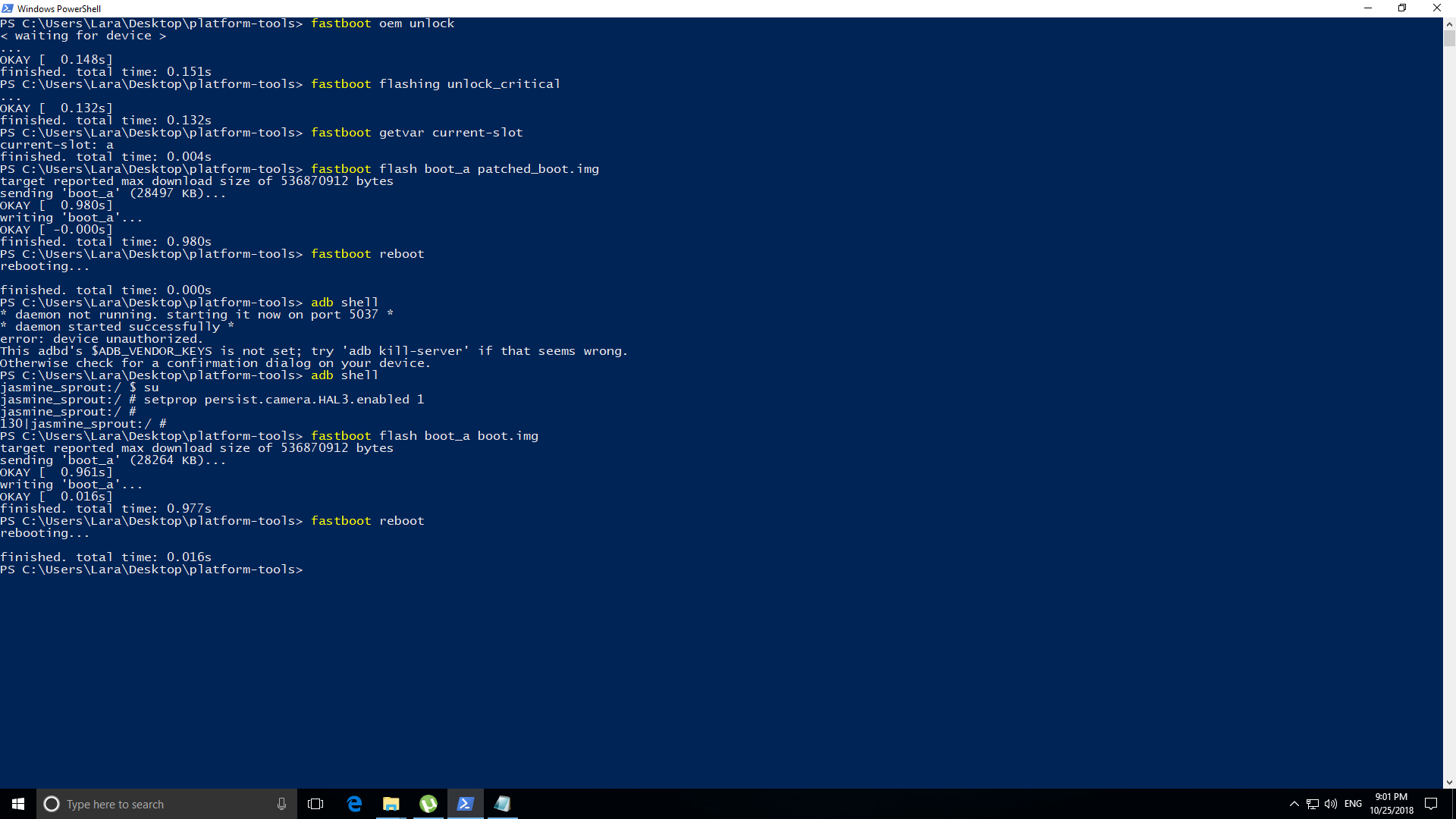1456x819 pixels.
Task: Click the 'error: device unauthorized.' line
Action: [102, 339]
